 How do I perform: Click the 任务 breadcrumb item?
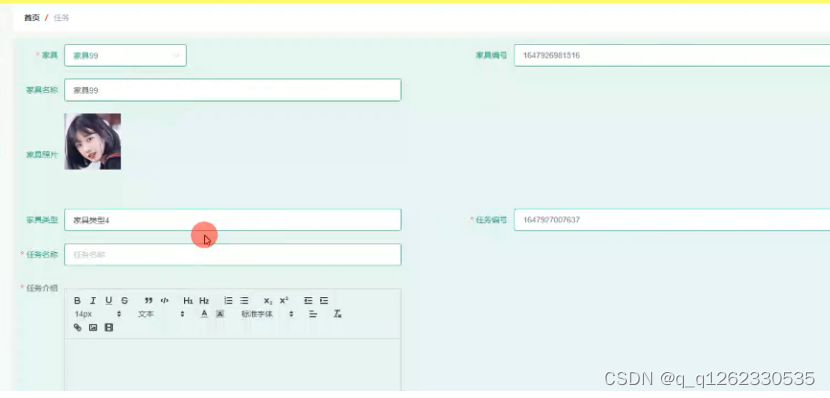coord(61,18)
